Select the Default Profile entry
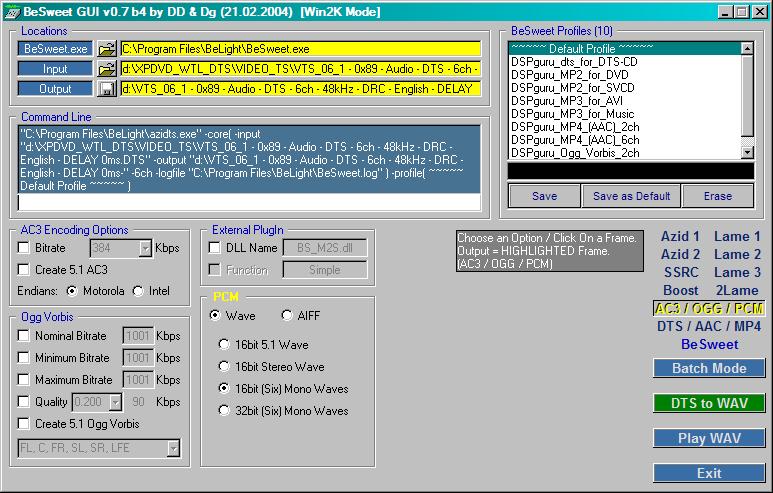Image resolution: width=773 pixels, height=493 pixels. point(625,49)
